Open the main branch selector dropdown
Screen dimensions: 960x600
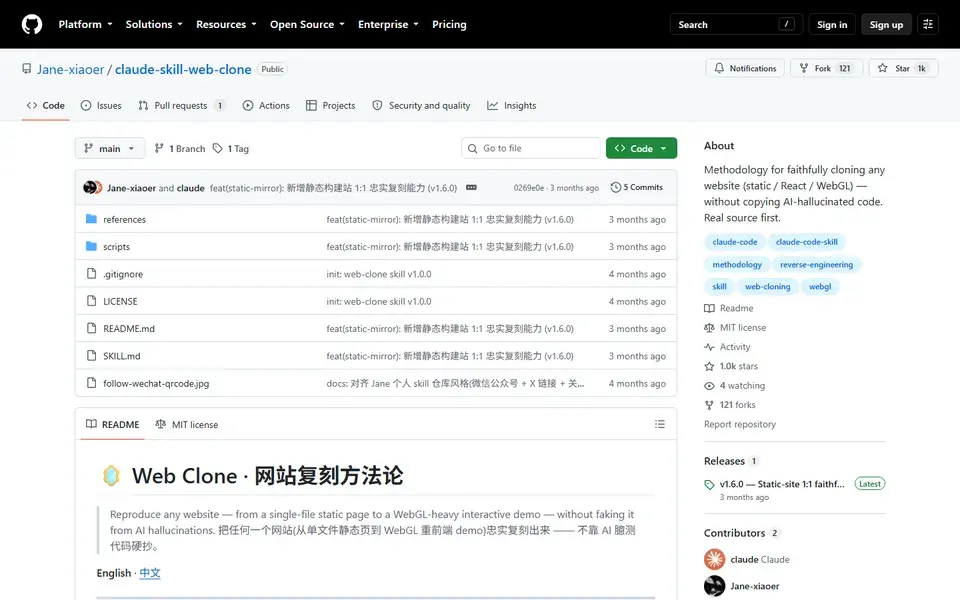point(110,148)
